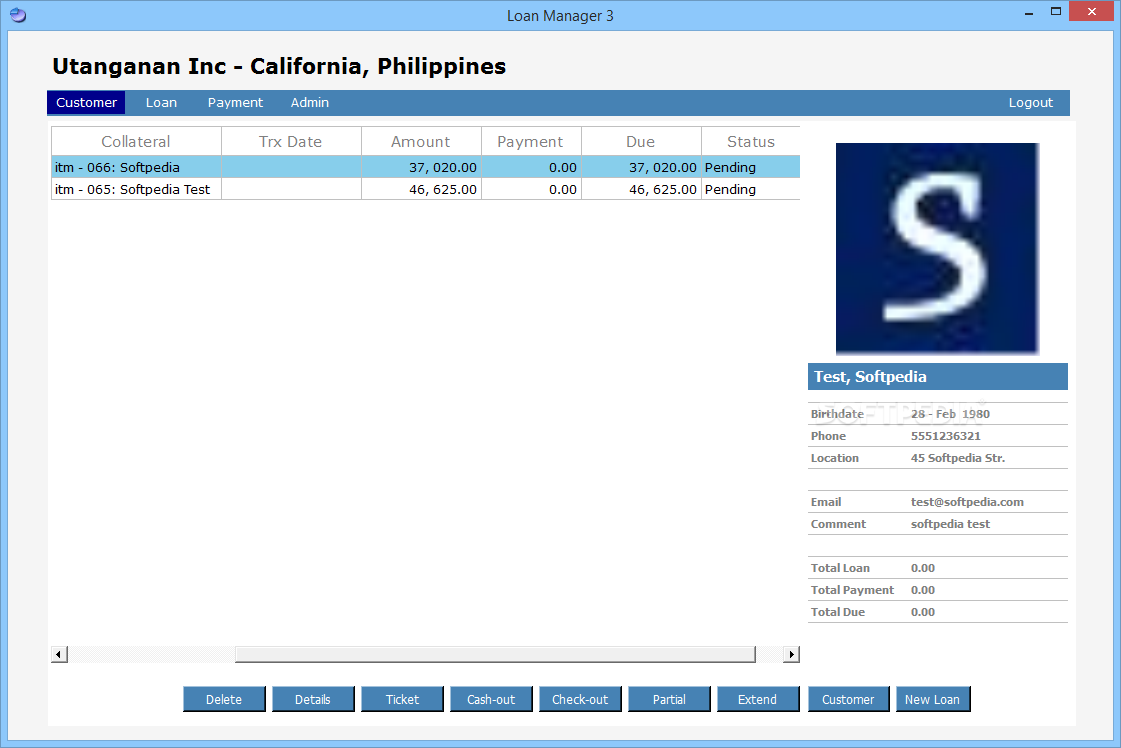
Task: Switch to the Loan menu
Action: (161, 102)
